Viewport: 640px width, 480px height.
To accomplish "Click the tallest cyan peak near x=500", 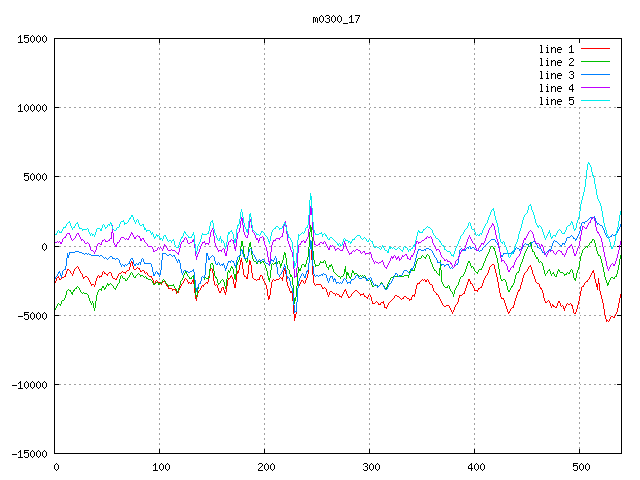I will tap(589, 162).
